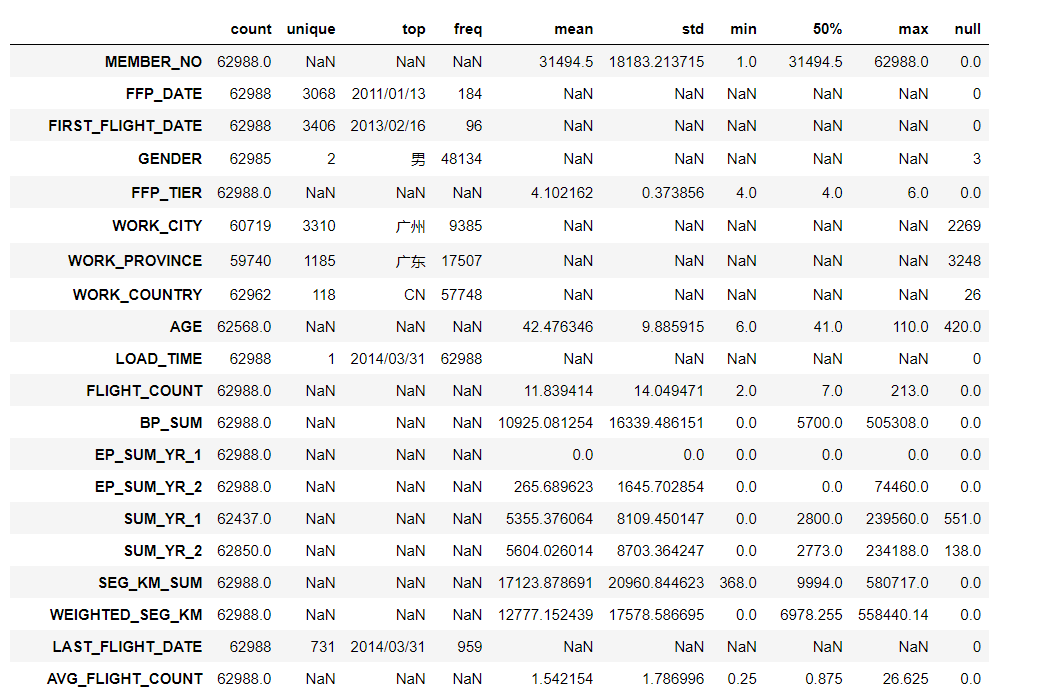The width and height of the screenshot is (1048, 691).
Task: Click the AGE row label
Action: point(186,326)
